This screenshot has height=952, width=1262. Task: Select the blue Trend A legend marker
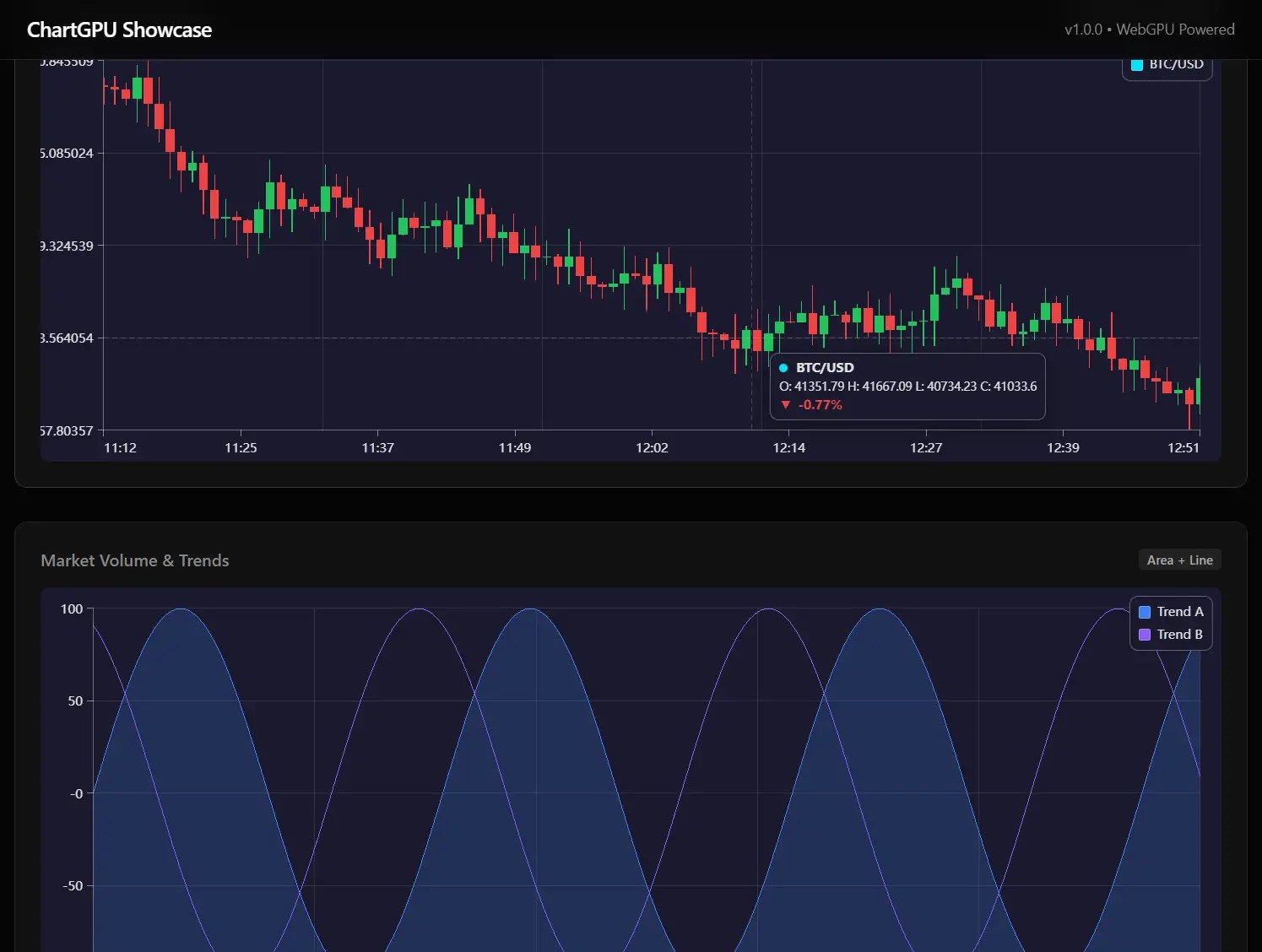(1145, 611)
